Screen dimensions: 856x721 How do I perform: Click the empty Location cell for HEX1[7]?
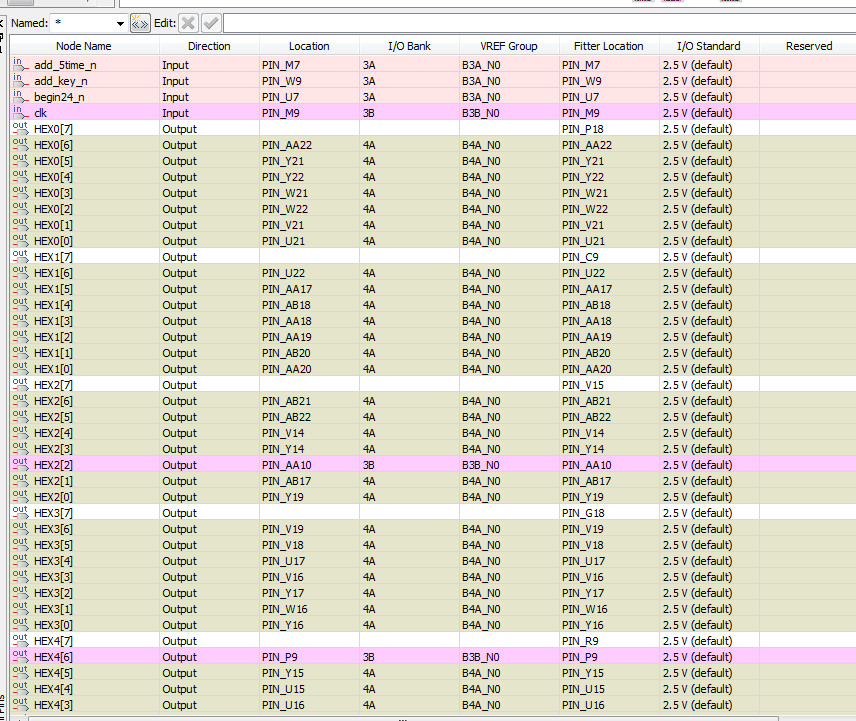(309, 257)
